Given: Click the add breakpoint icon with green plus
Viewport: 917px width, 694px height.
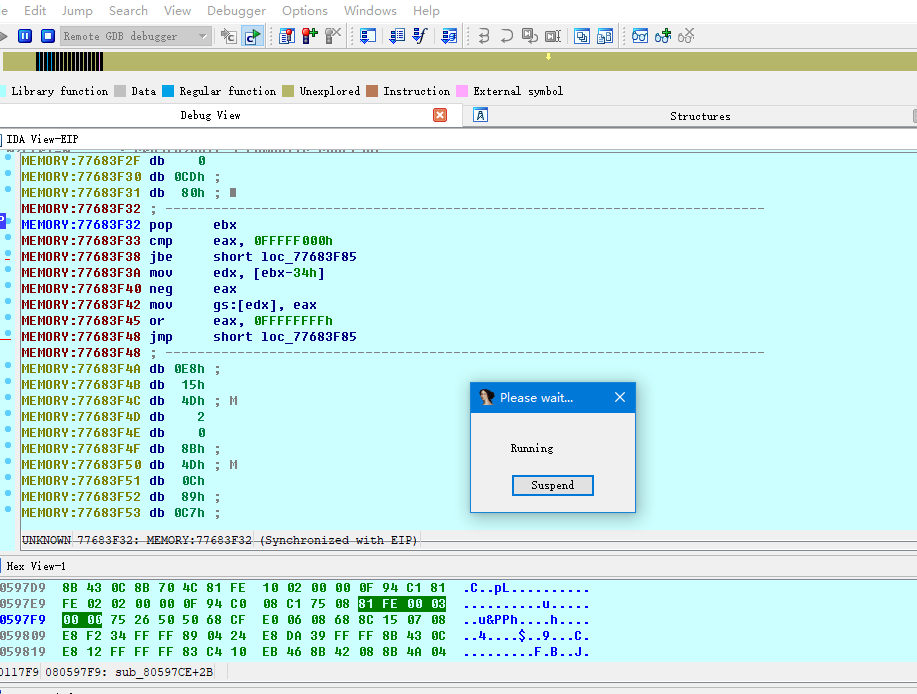Looking at the screenshot, I should tap(309, 36).
